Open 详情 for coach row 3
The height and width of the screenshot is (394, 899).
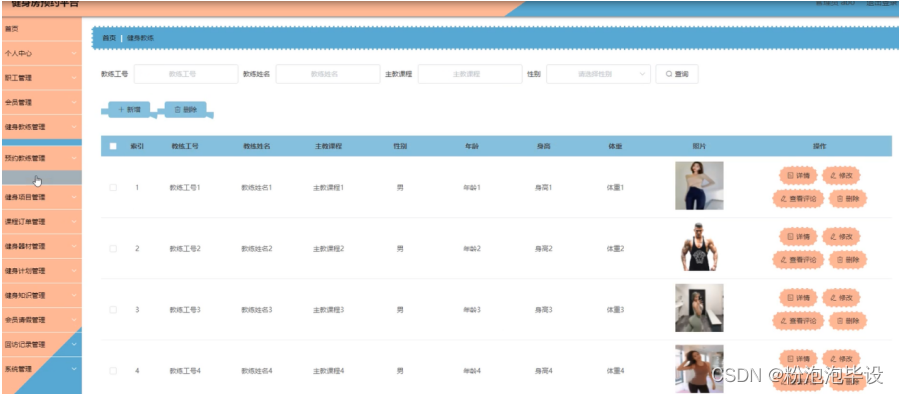(x=798, y=298)
